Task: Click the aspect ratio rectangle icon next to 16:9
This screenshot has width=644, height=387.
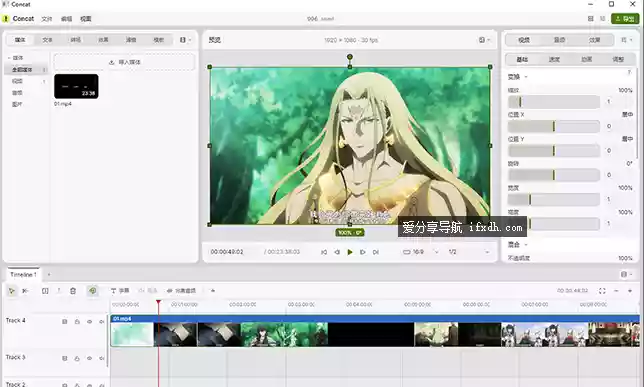Action: [x=407, y=252]
